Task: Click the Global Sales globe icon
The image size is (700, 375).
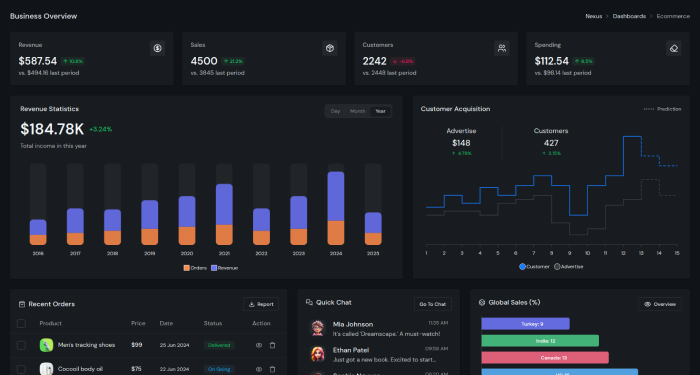Action: click(x=482, y=303)
